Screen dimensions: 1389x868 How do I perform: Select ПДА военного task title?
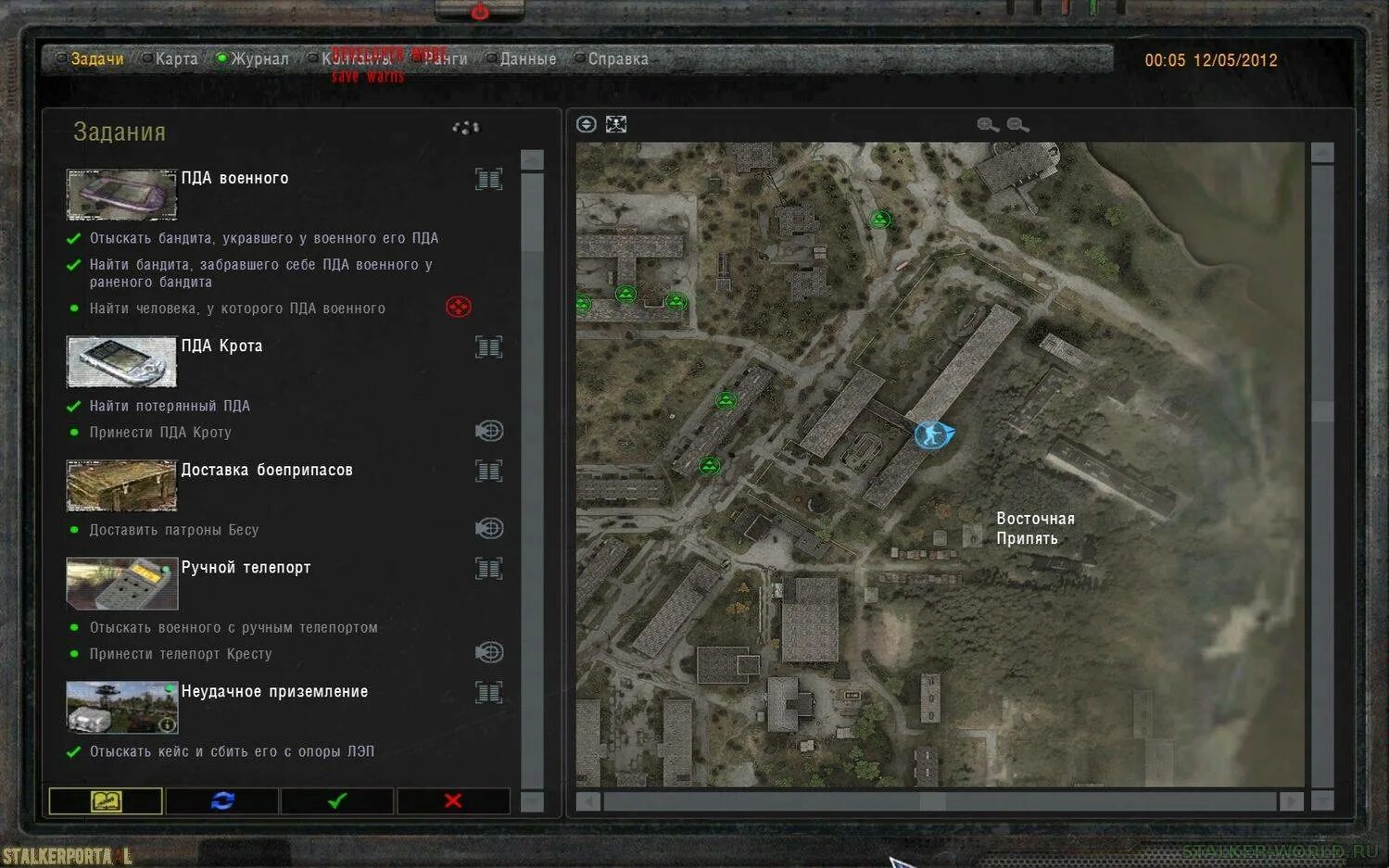[x=234, y=178]
